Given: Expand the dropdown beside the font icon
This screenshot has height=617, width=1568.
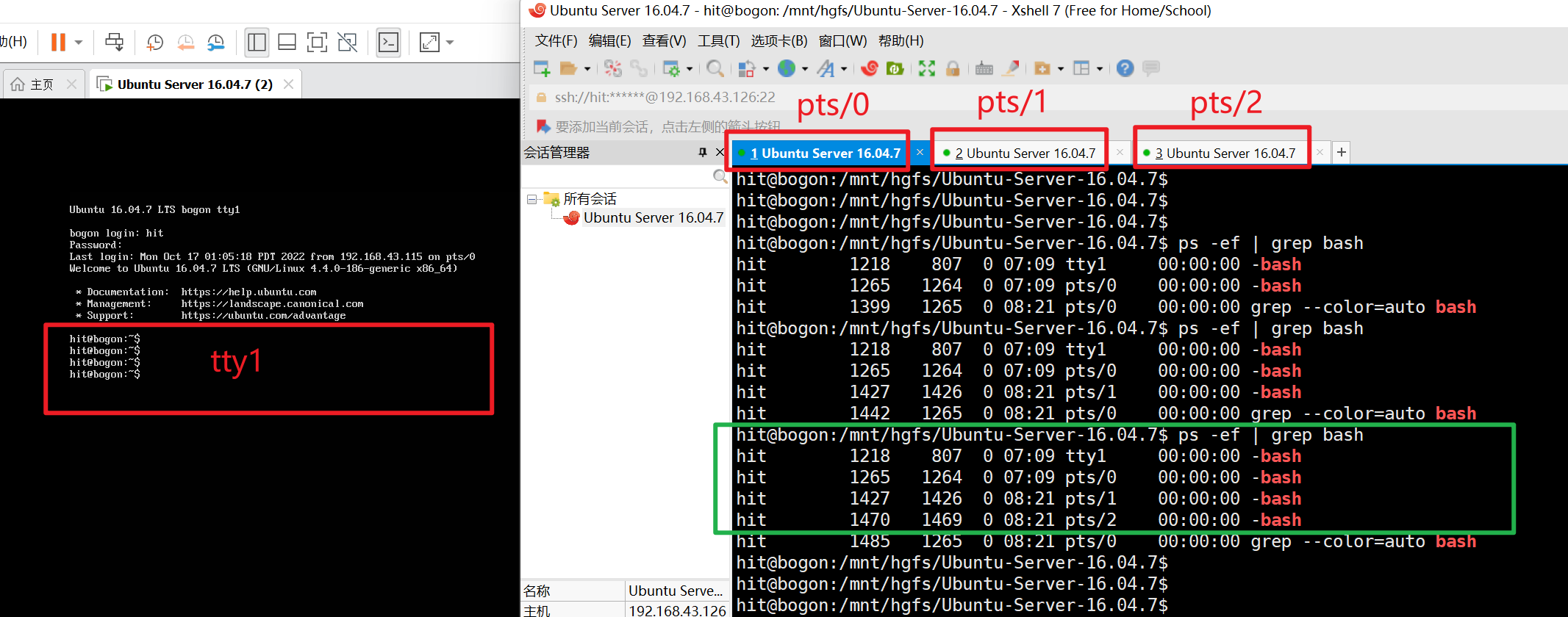Looking at the screenshot, I should coord(844,69).
